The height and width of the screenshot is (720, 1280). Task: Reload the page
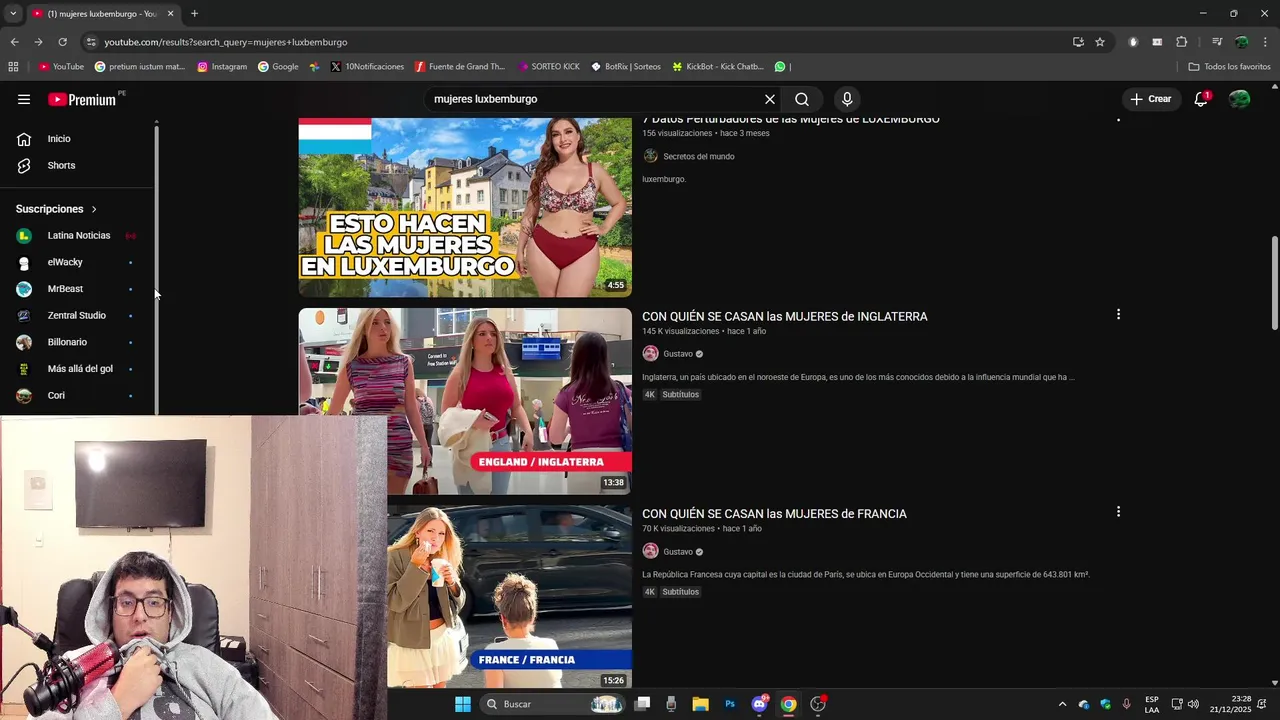click(62, 42)
